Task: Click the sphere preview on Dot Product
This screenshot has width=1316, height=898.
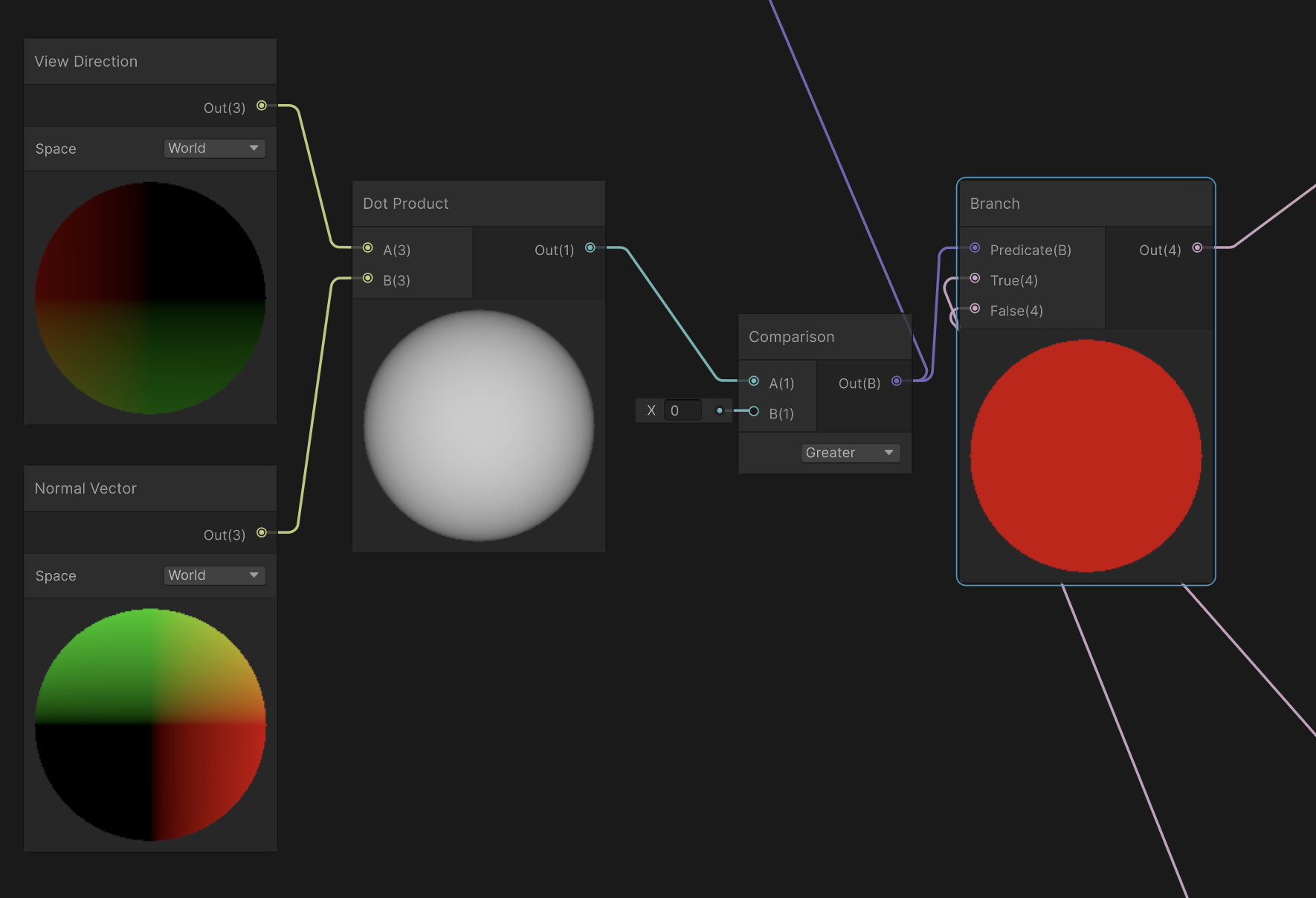Action: pos(478,424)
